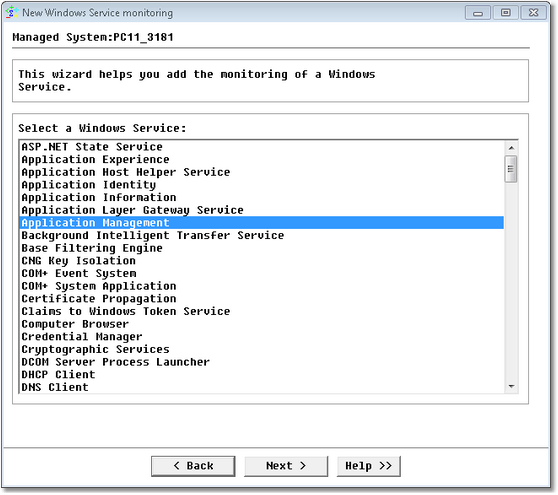
Task: Select Application Identity in the list
Action: [x=262, y=185]
